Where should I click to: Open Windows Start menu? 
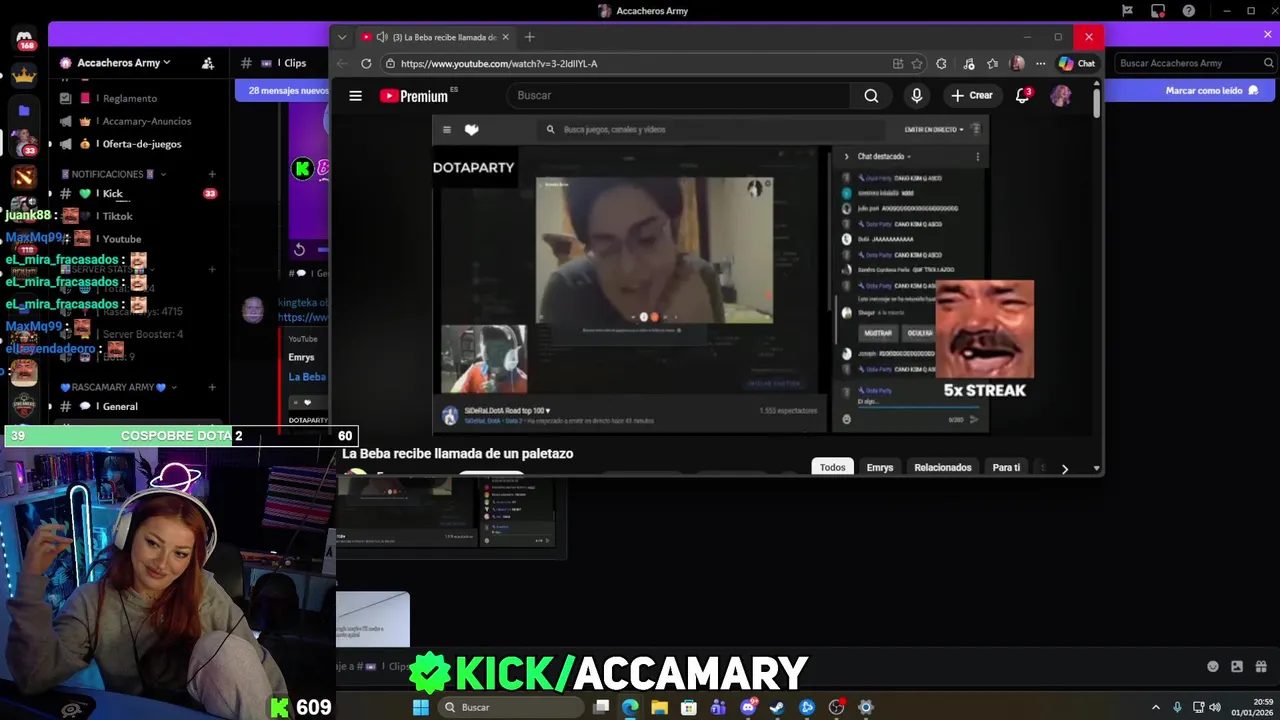421,707
